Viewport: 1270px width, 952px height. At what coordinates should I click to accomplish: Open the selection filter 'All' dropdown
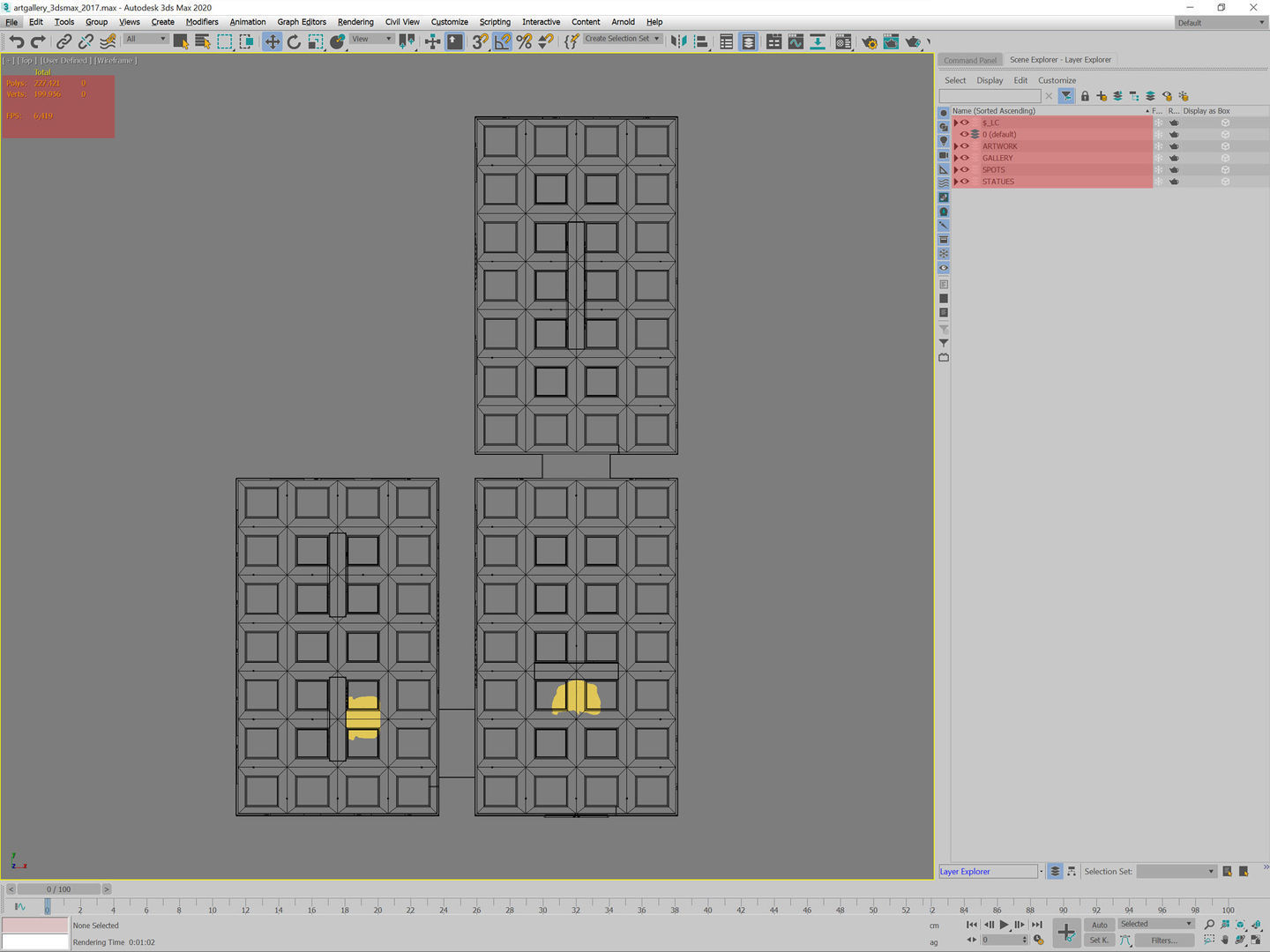click(146, 39)
